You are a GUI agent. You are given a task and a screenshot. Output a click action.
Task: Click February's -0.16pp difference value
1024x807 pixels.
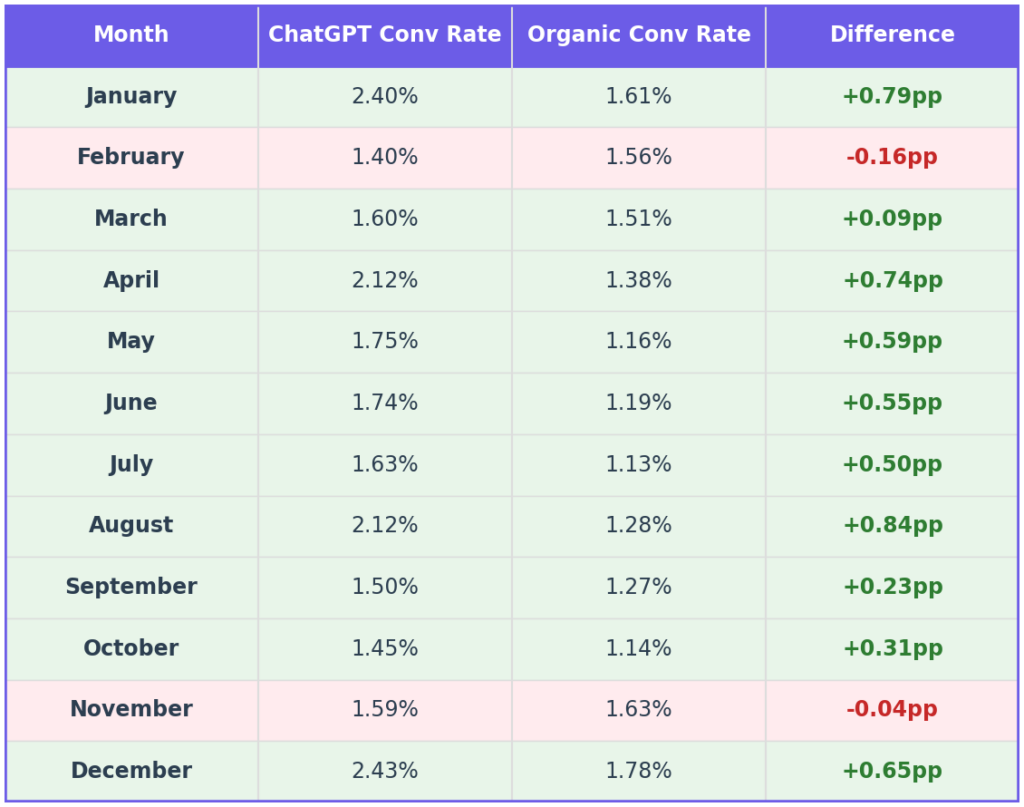pos(892,158)
